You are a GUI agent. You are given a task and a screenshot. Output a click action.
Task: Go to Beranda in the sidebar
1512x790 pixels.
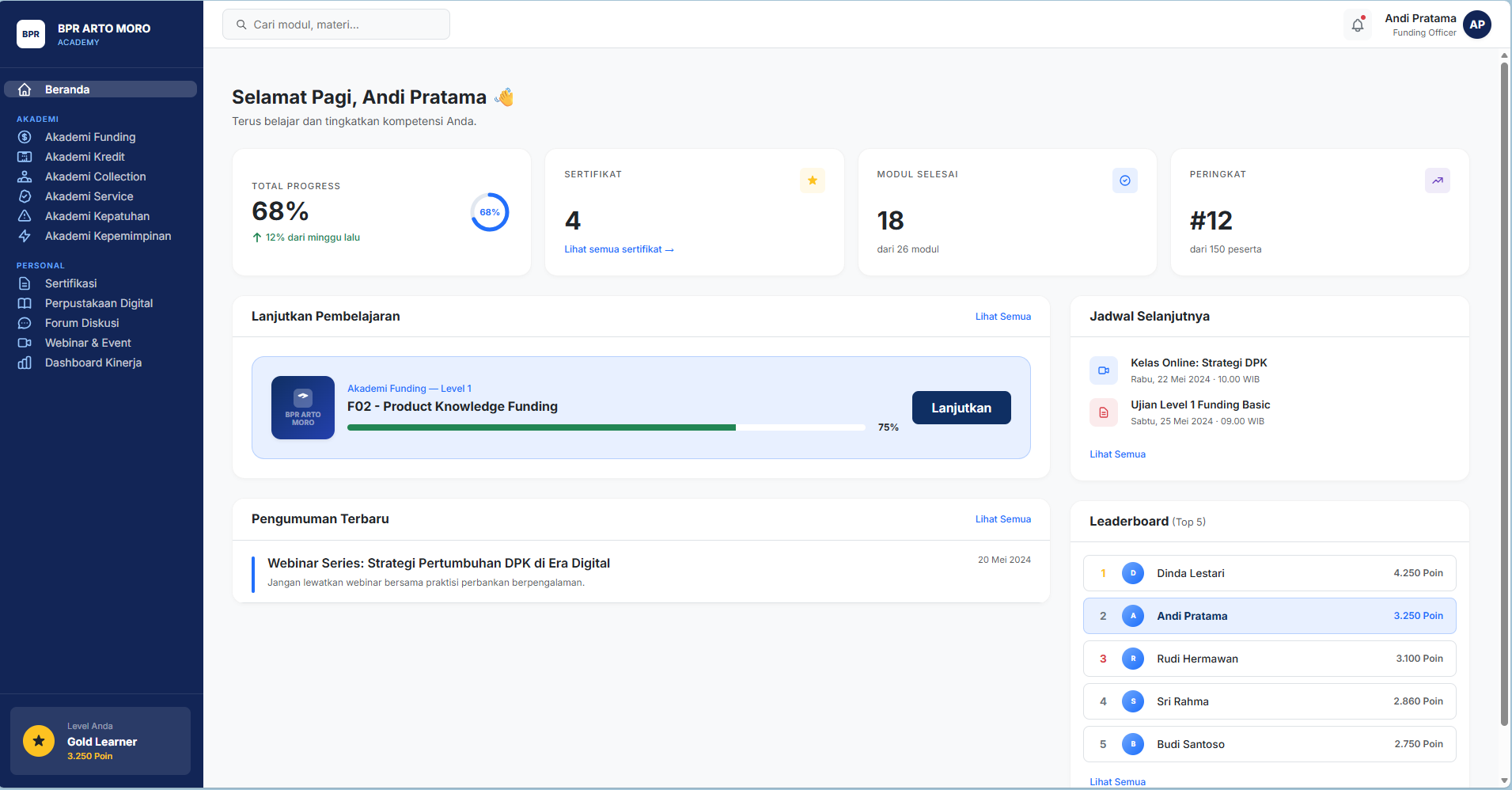coord(100,89)
